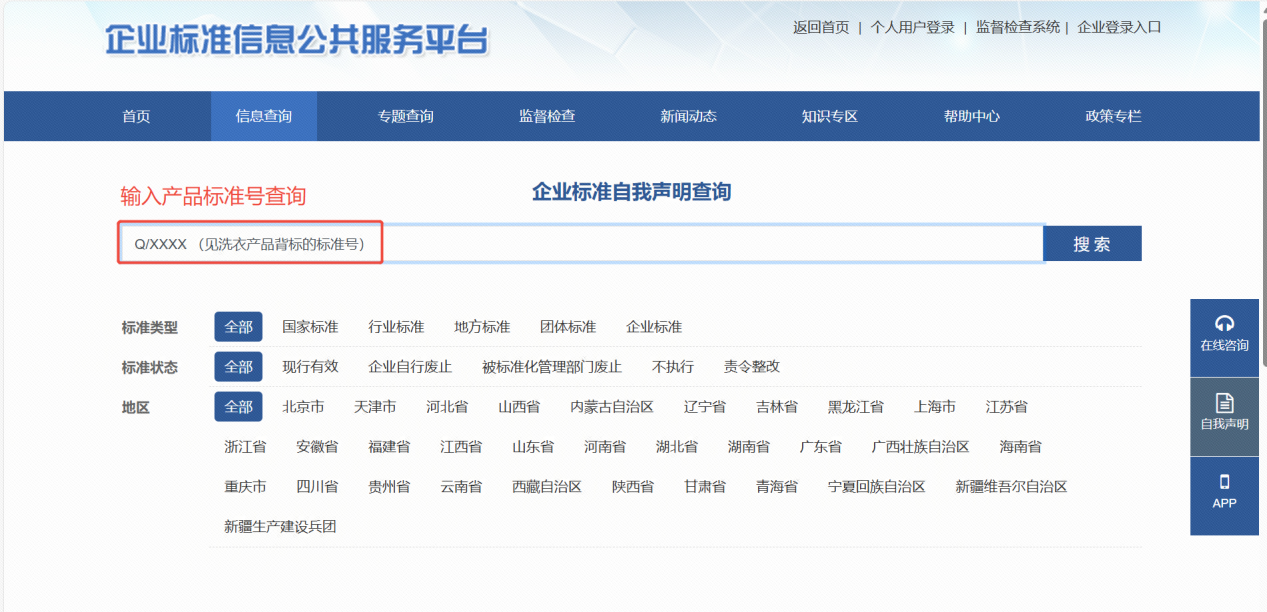Select 全部 under 标准状态 filter
The width and height of the screenshot is (1267, 612).
click(238, 367)
